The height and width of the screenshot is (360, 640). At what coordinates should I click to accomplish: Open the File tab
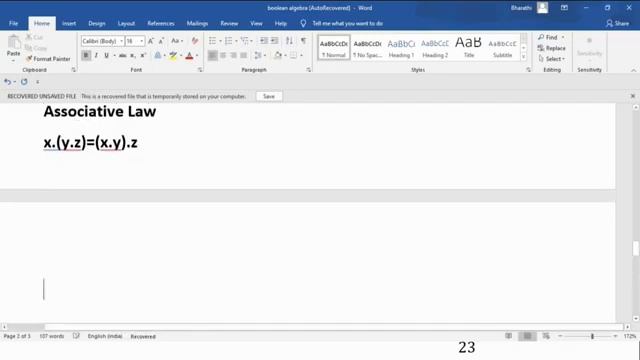pos(13,24)
